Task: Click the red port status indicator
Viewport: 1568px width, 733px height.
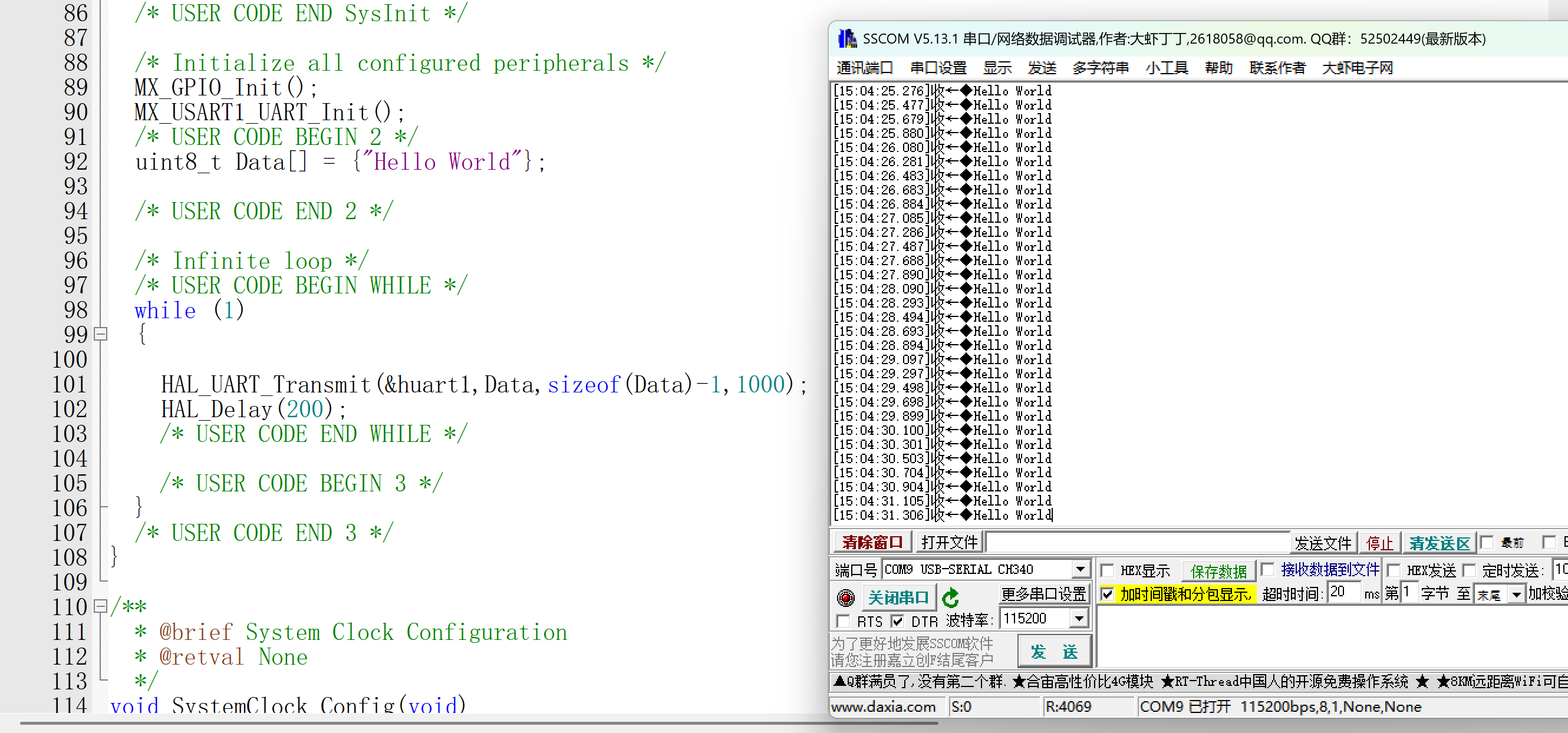Action: click(x=845, y=598)
